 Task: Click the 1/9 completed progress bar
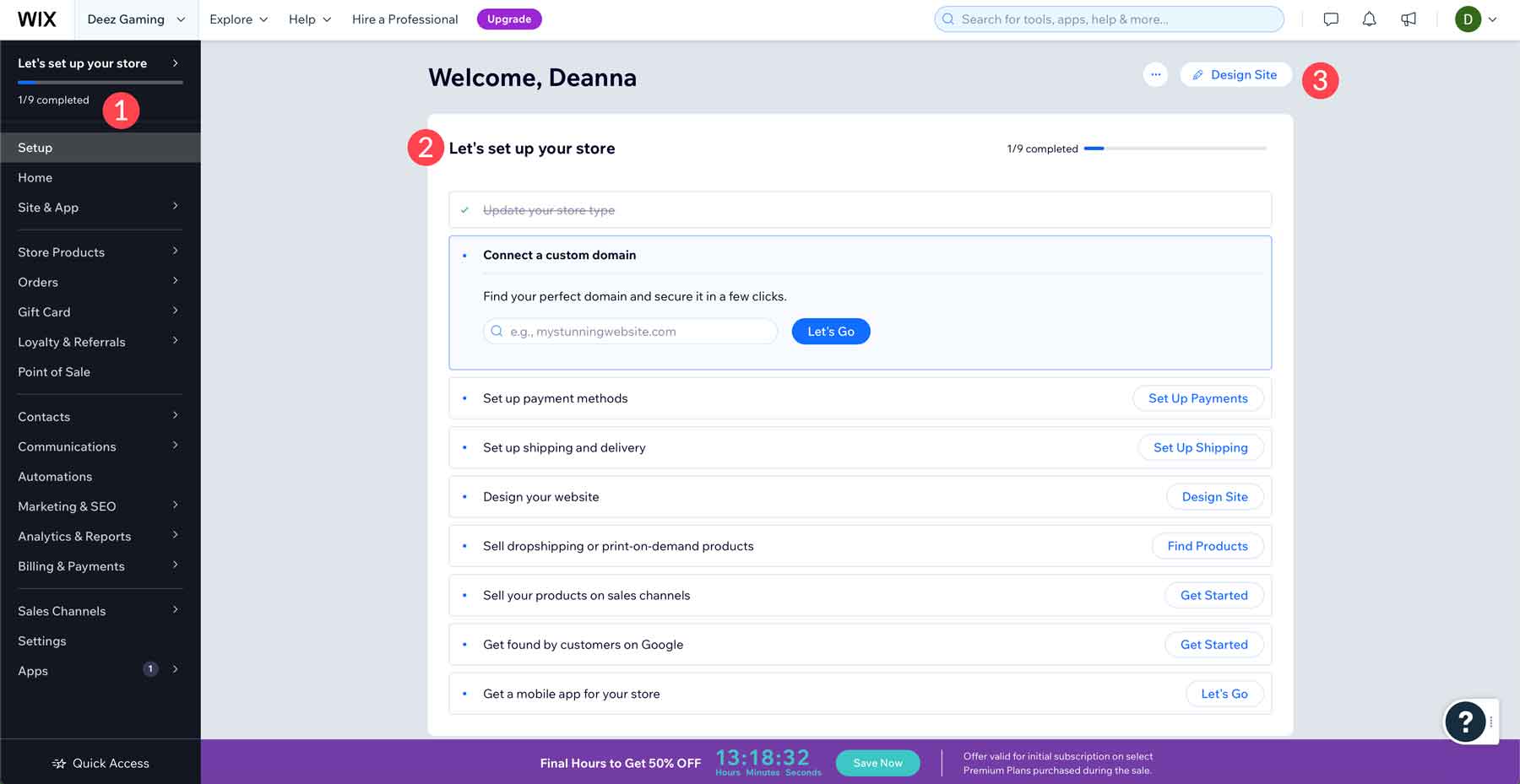click(100, 83)
